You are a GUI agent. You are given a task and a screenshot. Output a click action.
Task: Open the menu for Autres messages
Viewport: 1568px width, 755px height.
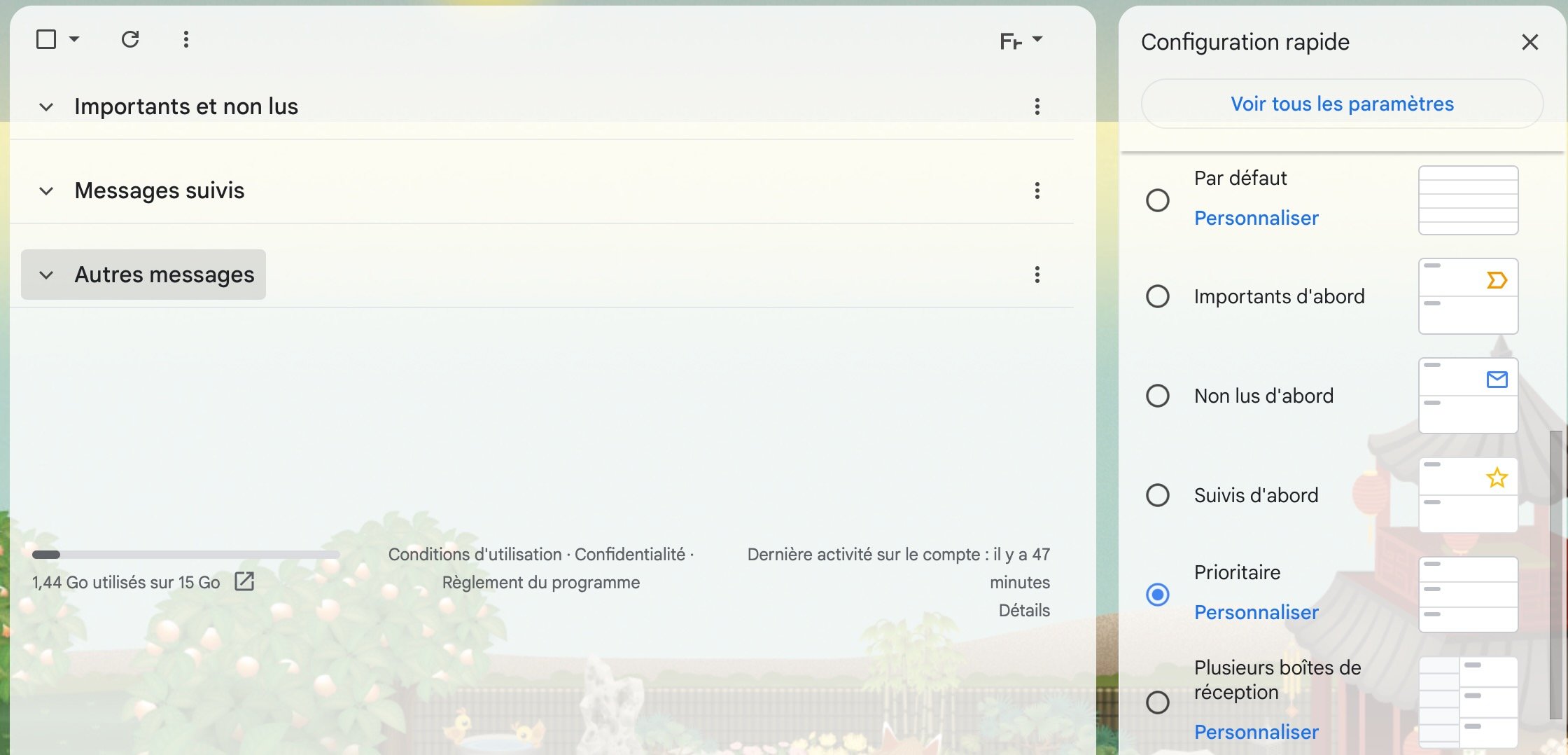1037,275
